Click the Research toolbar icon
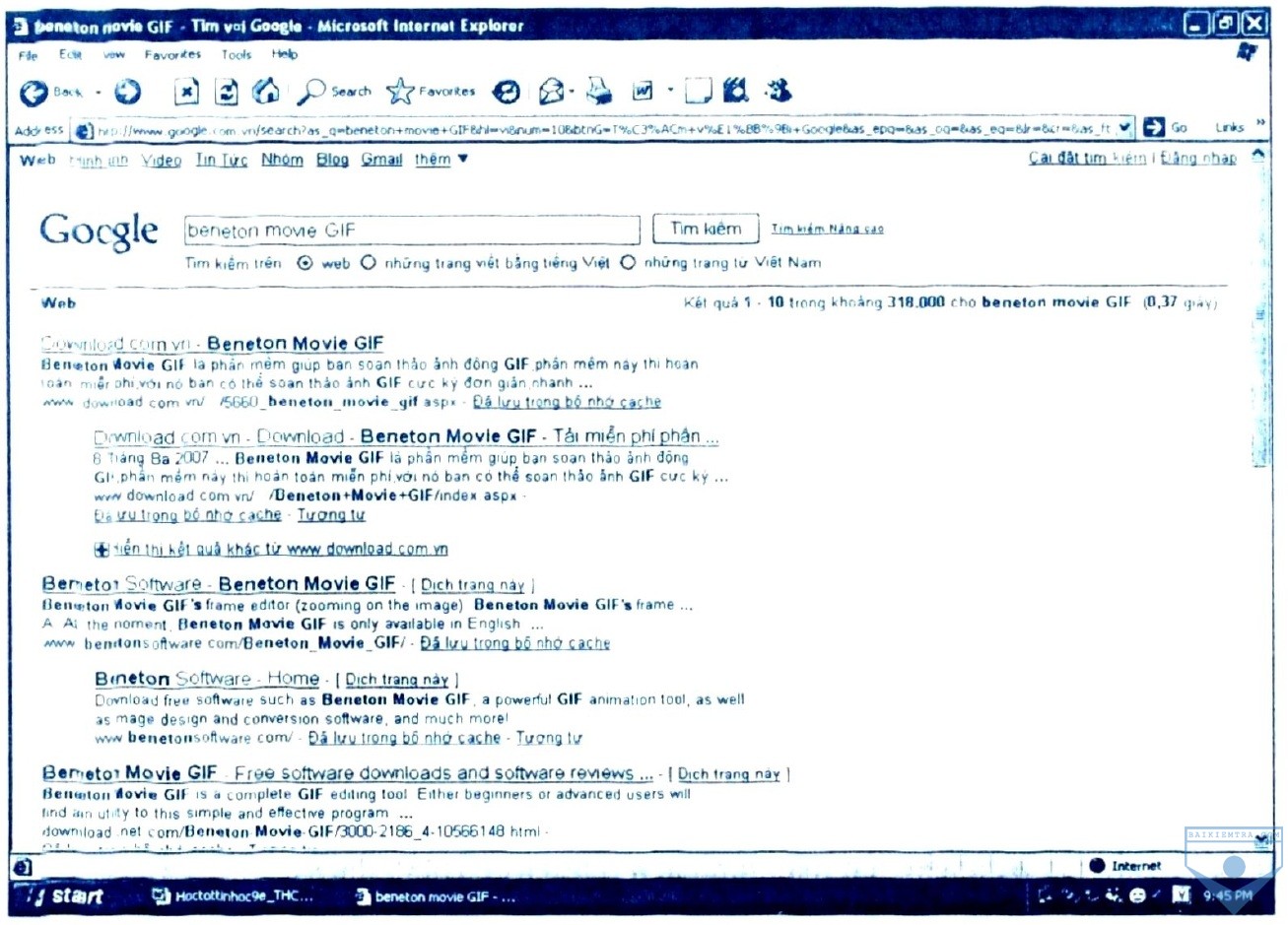 [735, 91]
